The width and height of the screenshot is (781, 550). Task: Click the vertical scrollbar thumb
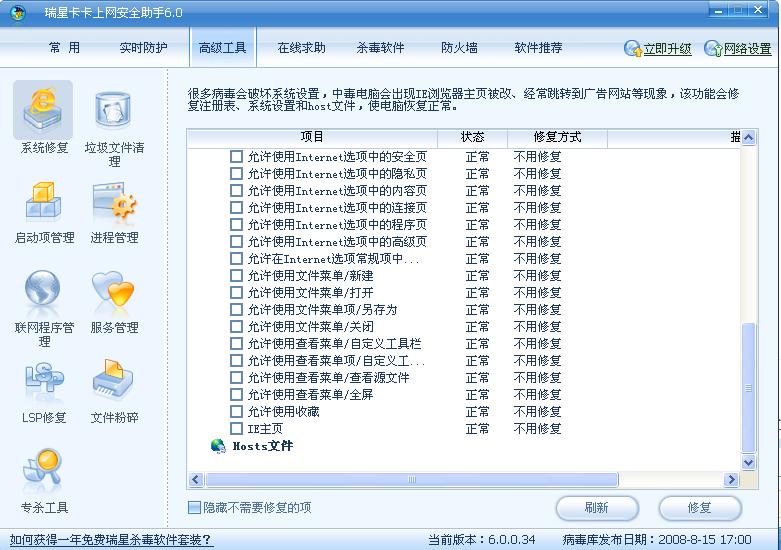click(x=749, y=389)
